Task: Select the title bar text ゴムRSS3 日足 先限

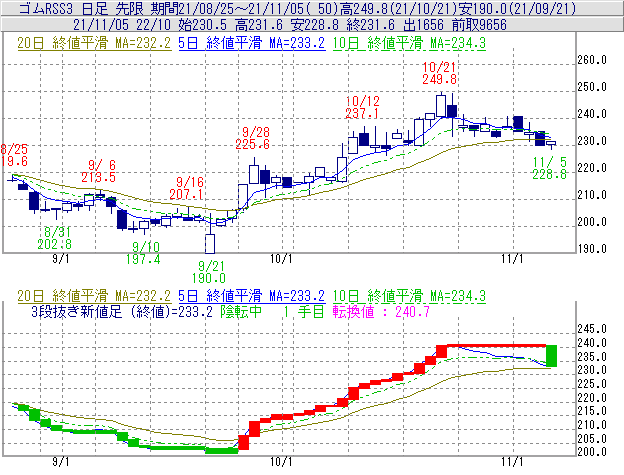Action: [82, 8]
